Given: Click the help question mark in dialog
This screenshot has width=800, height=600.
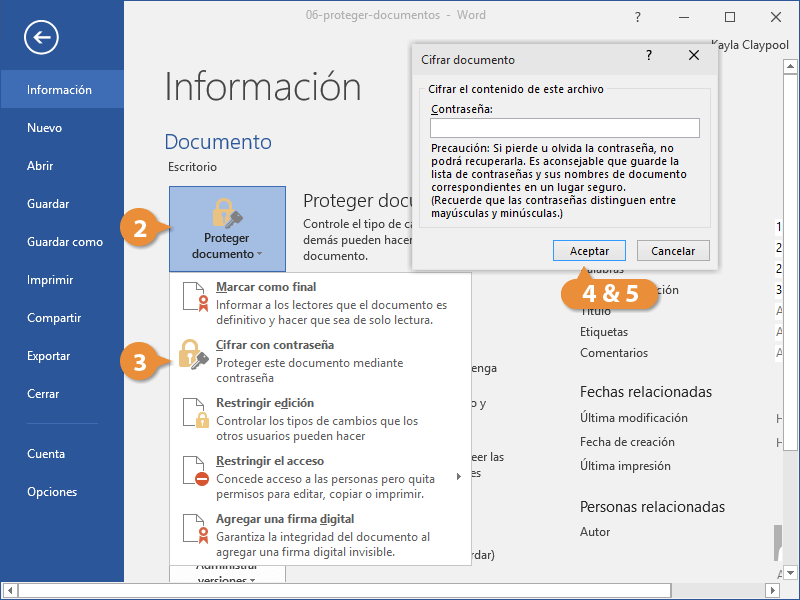Looking at the screenshot, I should pos(648,56).
